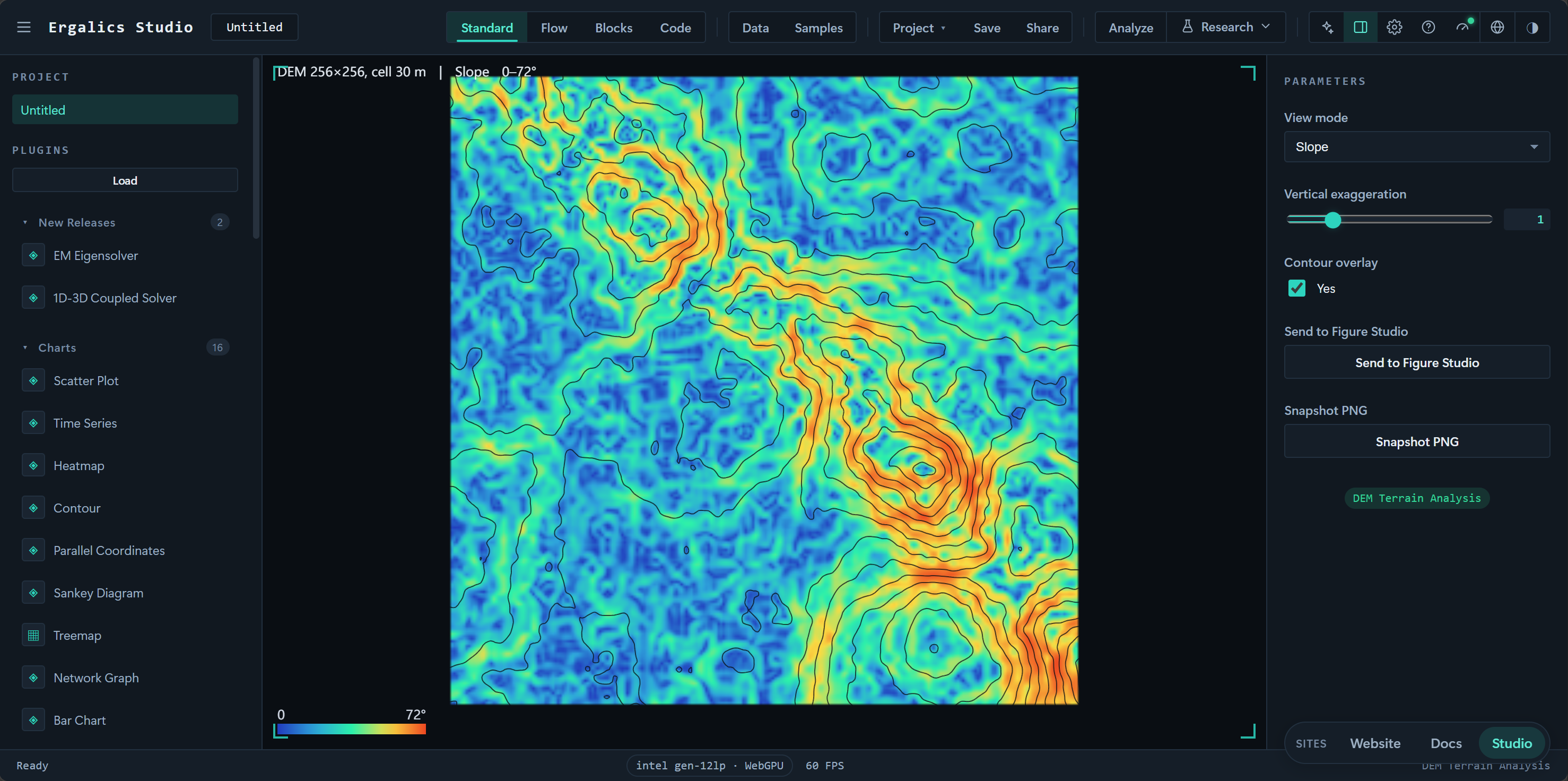Open the Research dropdown menu

coord(1226,28)
